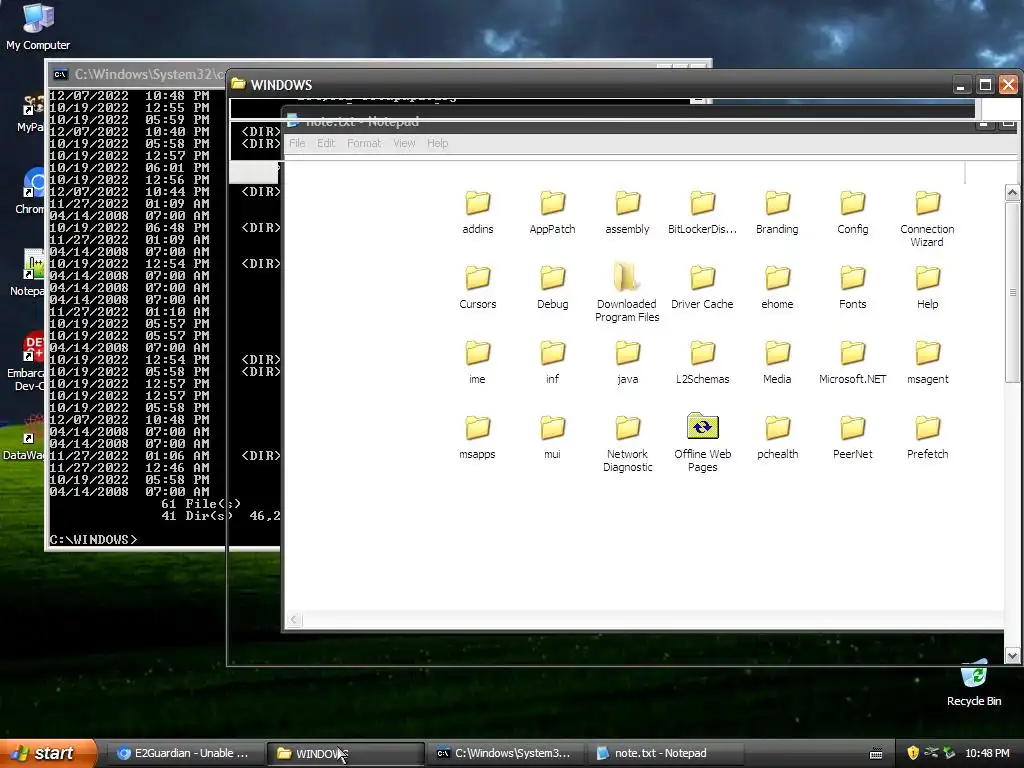Viewport: 1024px width, 768px height.
Task: Click the vertical scrollbar thumb in folder view
Action: (x=1012, y=292)
